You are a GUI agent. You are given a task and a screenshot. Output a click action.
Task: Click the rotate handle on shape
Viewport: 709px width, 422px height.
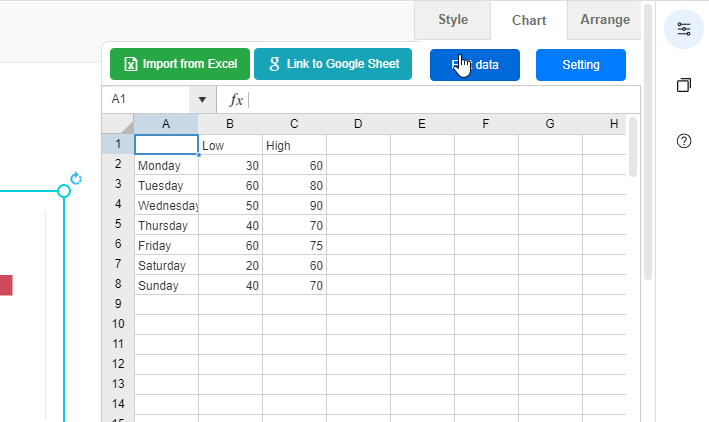[x=76, y=179]
